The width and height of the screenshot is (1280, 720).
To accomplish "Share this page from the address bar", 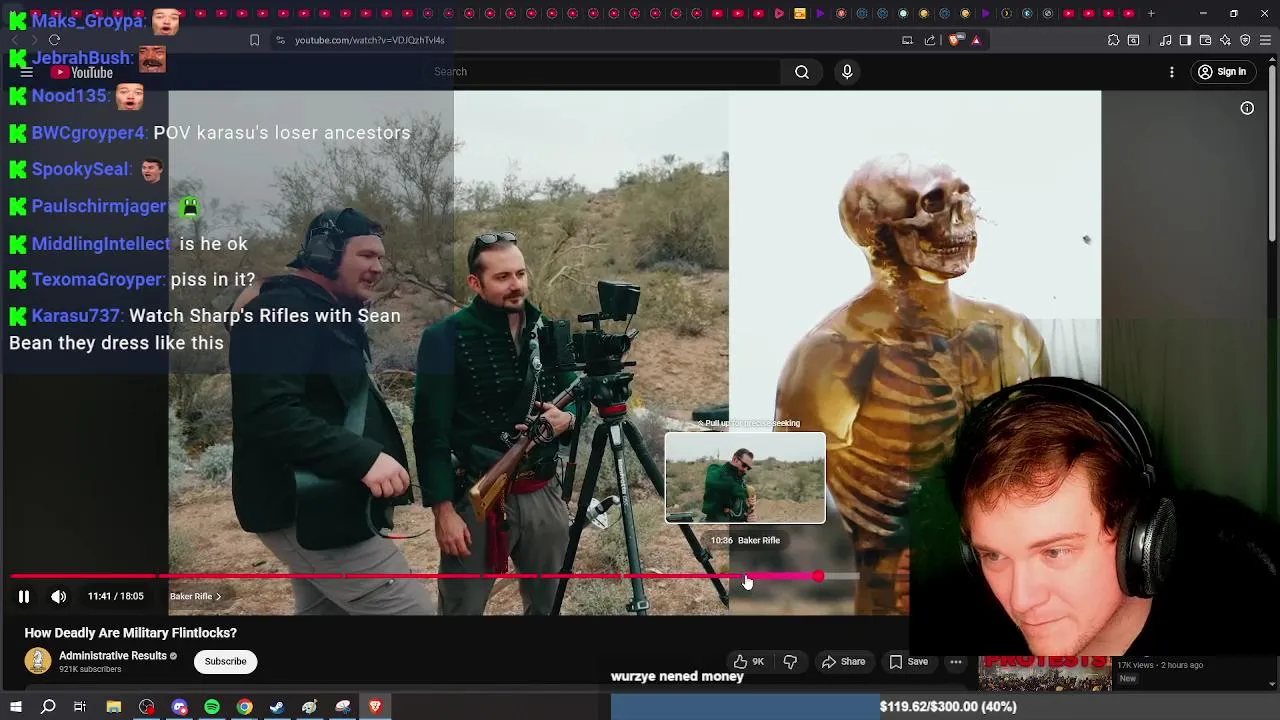I will click(930, 40).
